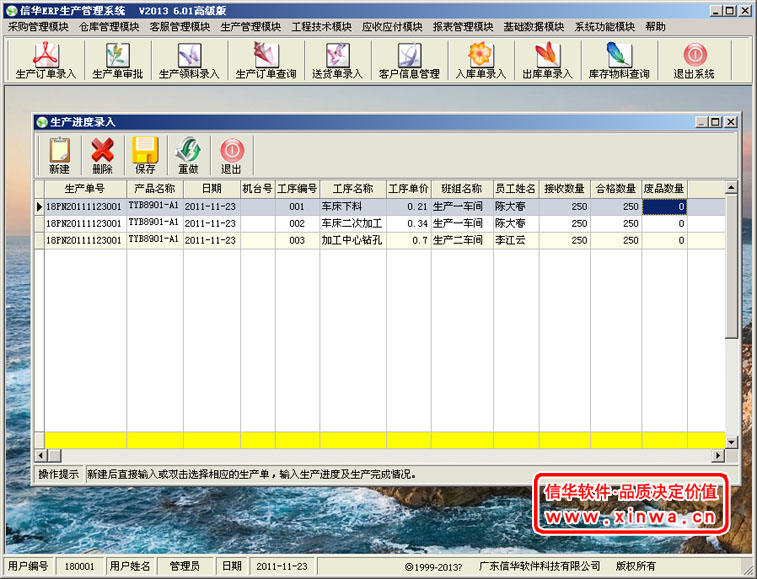Image resolution: width=757 pixels, height=579 pixels.
Task: Click the 0.34 unit price cell
Action: pos(408,224)
